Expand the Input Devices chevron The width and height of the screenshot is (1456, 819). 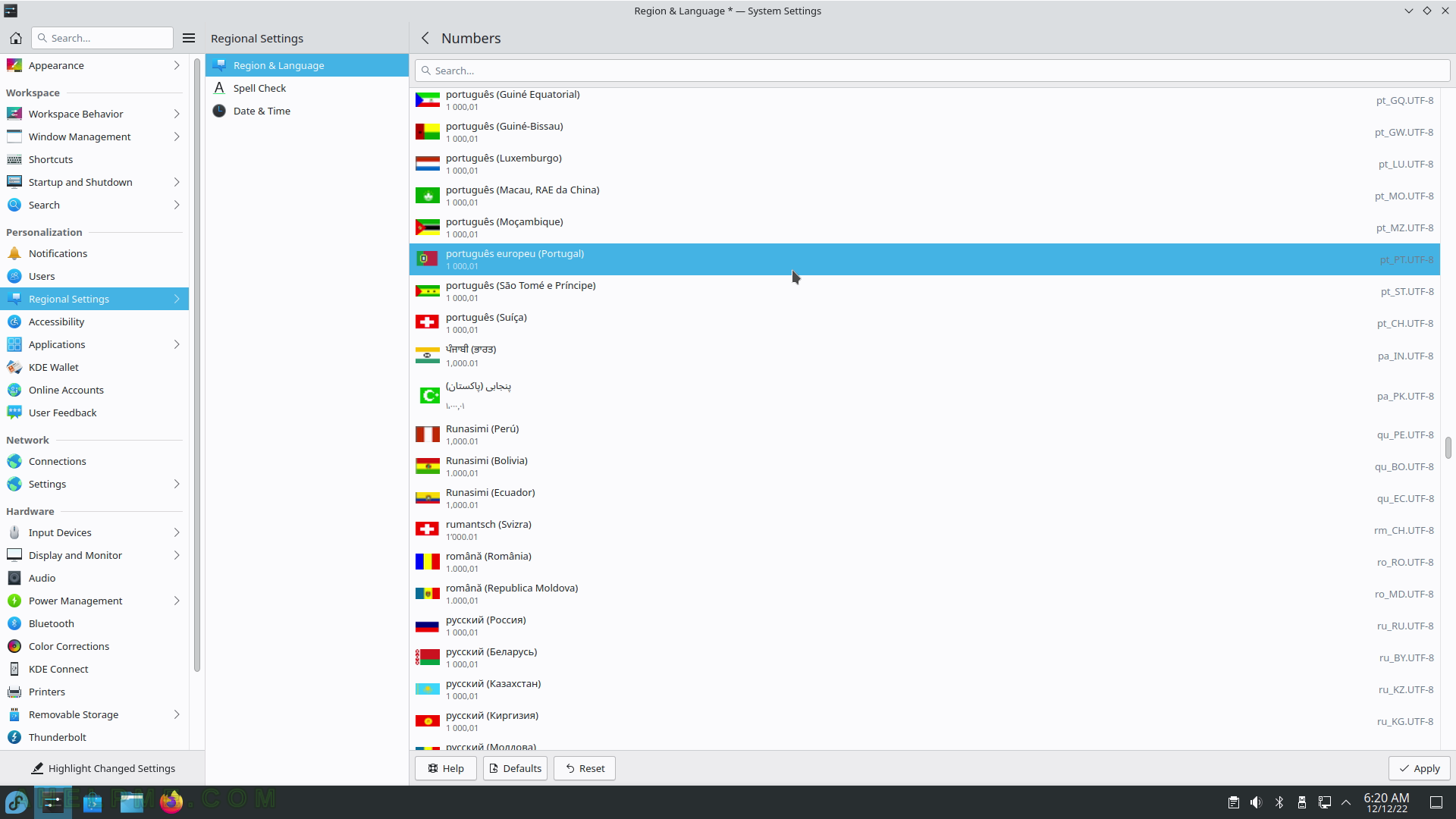coord(177,532)
